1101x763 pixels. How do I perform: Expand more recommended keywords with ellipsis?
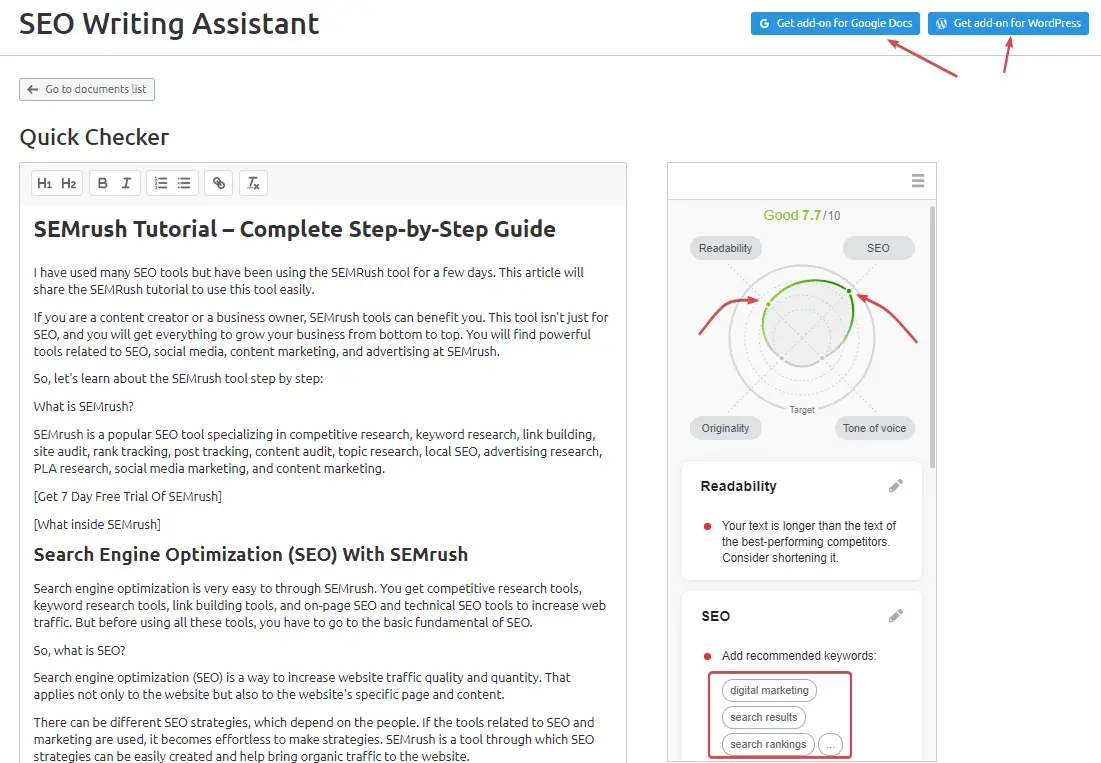click(x=831, y=744)
